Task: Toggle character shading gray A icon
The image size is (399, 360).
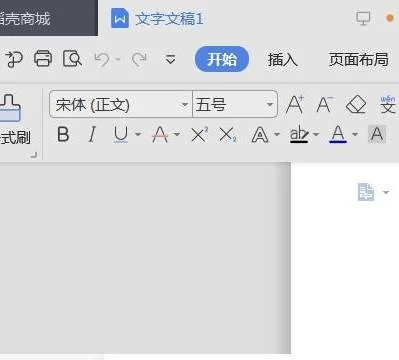Action: click(x=377, y=134)
